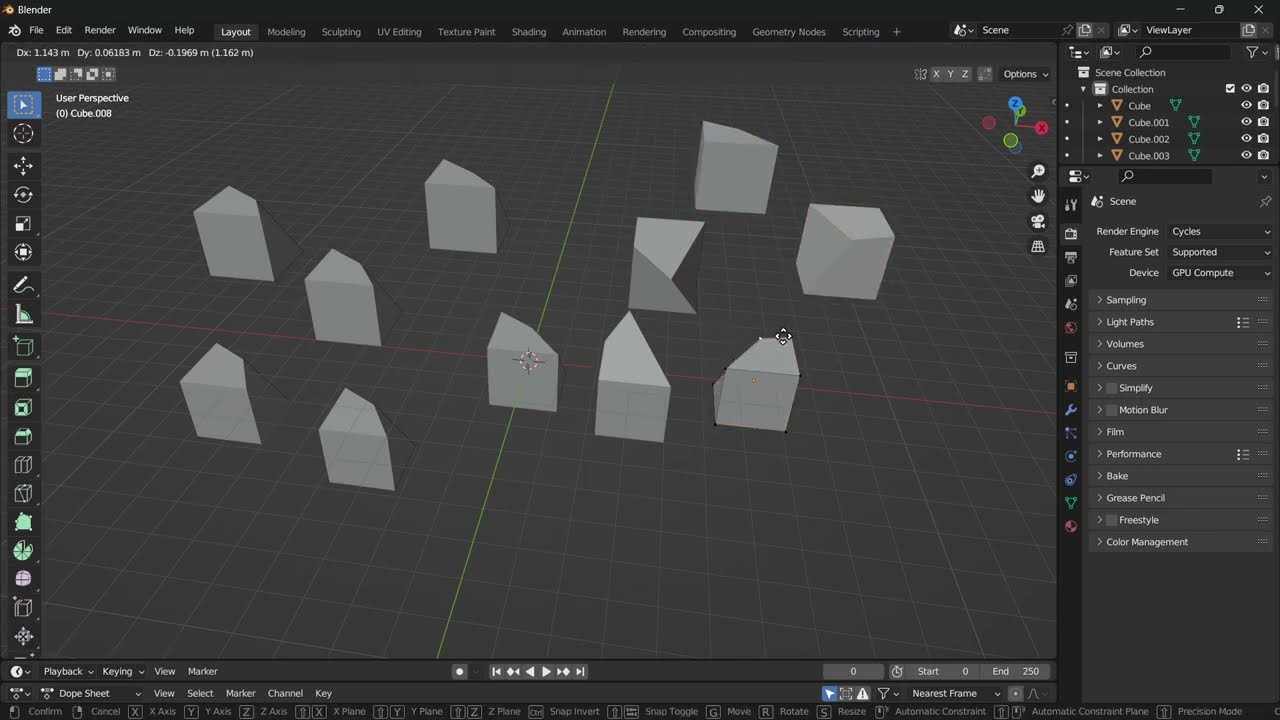Choose the Move tool in the toolbar
The height and width of the screenshot is (720, 1280).
24,166
